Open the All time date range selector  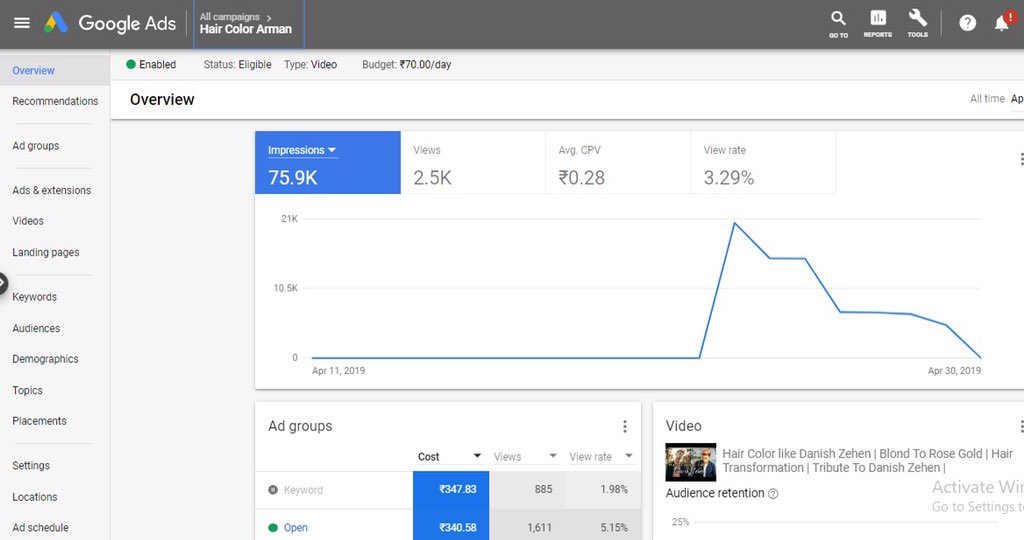point(987,99)
